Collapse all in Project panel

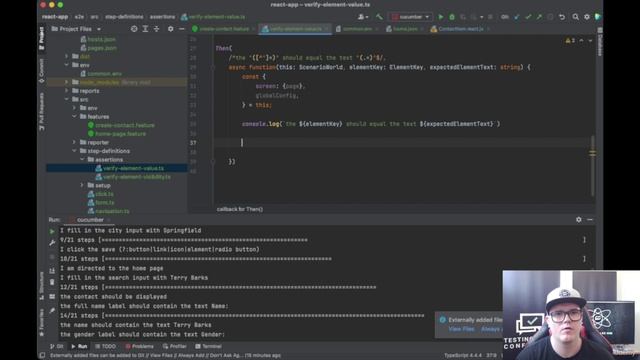click(x=157, y=29)
